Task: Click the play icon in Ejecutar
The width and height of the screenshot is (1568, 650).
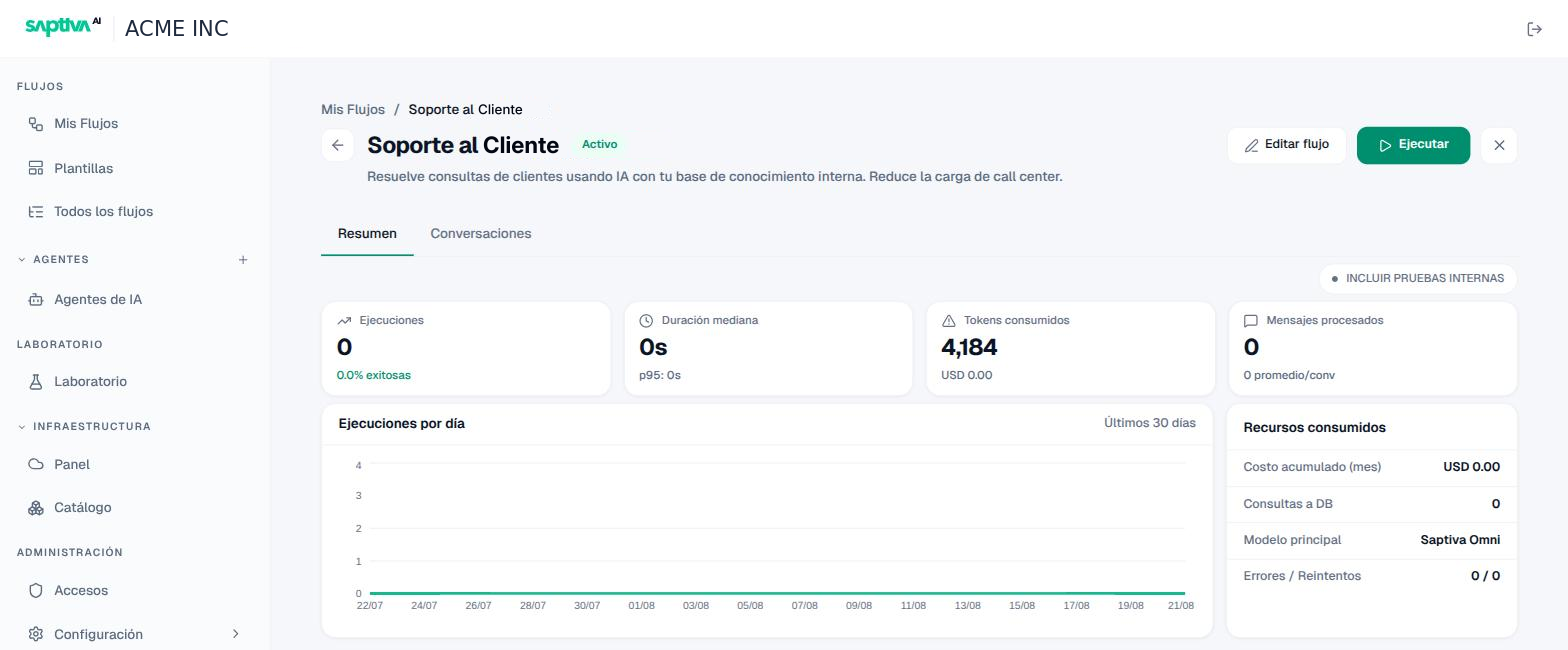Action: point(1385,146)
